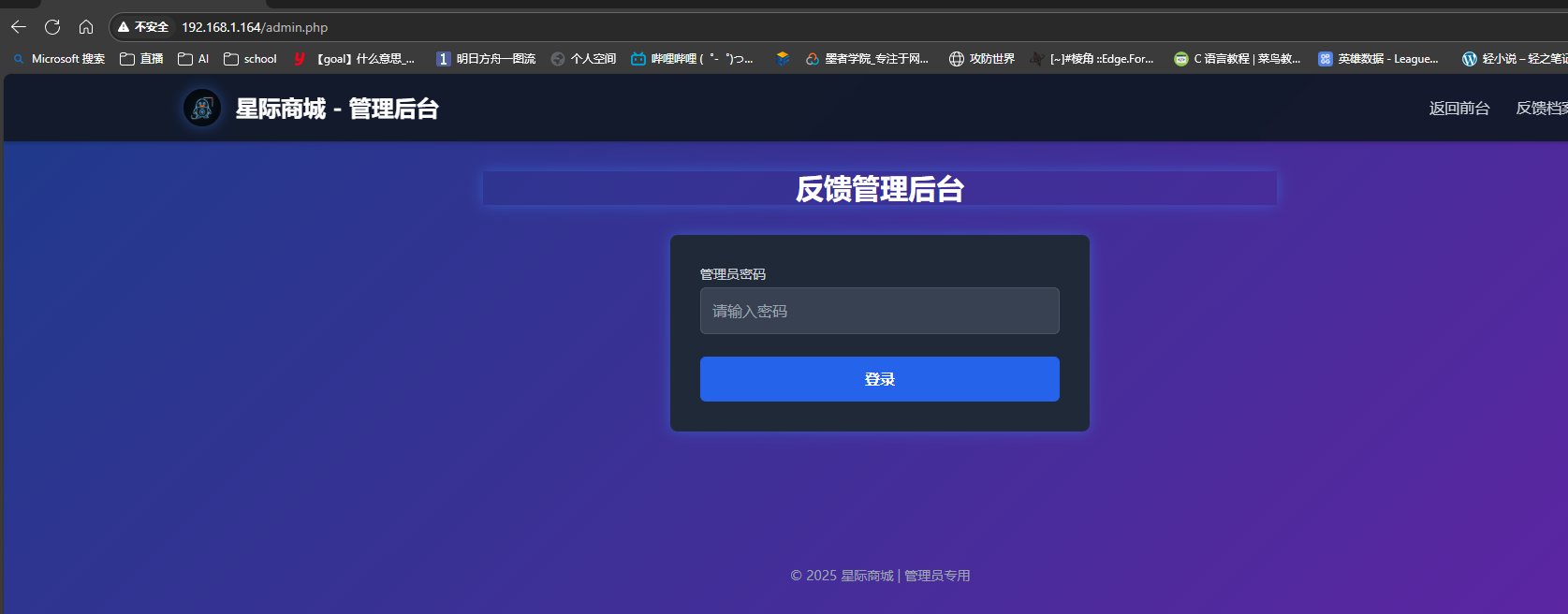1568x614 pixels.
Task: Open the 明日方舟一图流 bookmark
Action: point(486,59)
